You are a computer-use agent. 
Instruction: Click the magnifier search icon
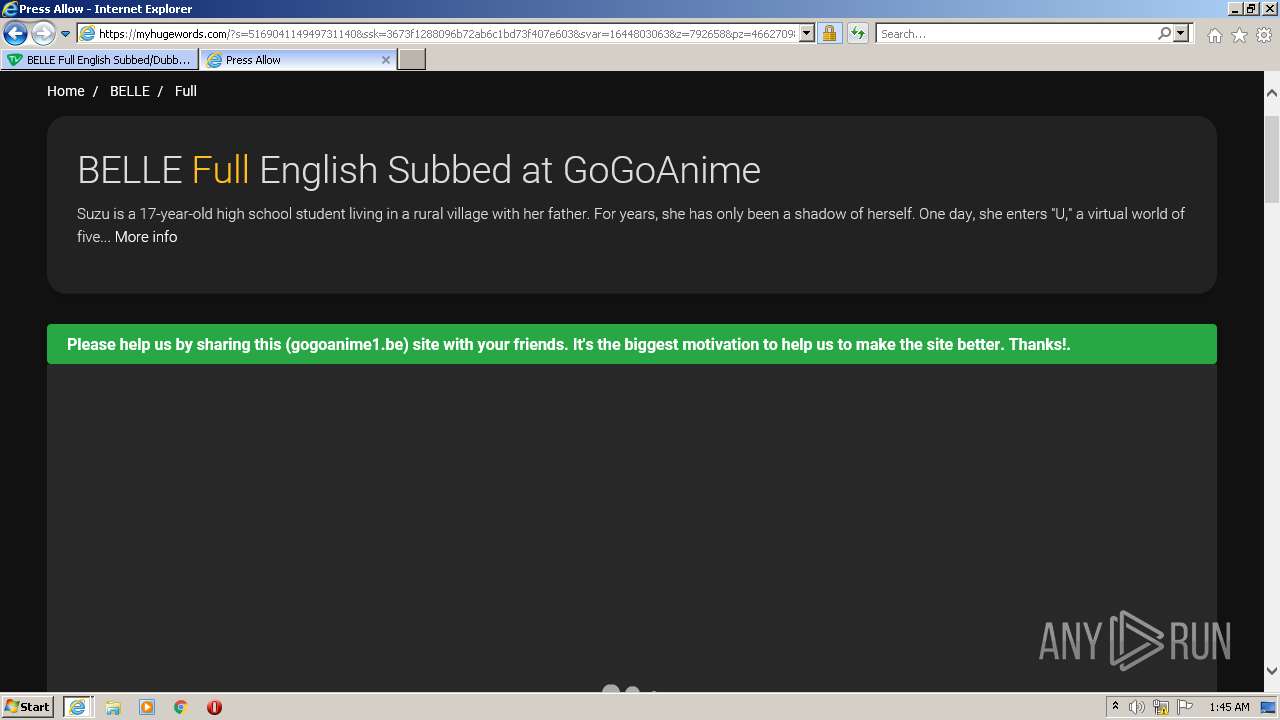(x=1164, y=34)
